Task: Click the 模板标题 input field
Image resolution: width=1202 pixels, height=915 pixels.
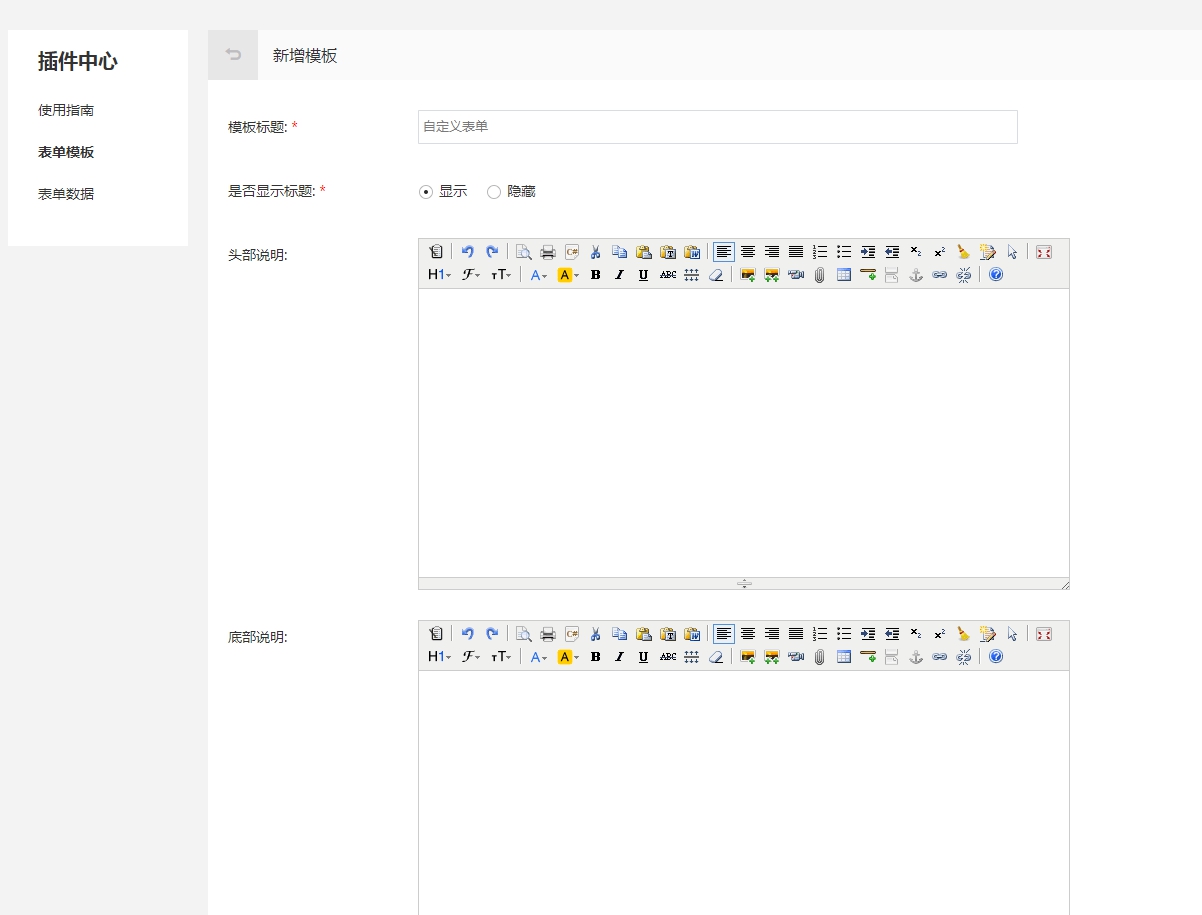Action: click(717, 127)
